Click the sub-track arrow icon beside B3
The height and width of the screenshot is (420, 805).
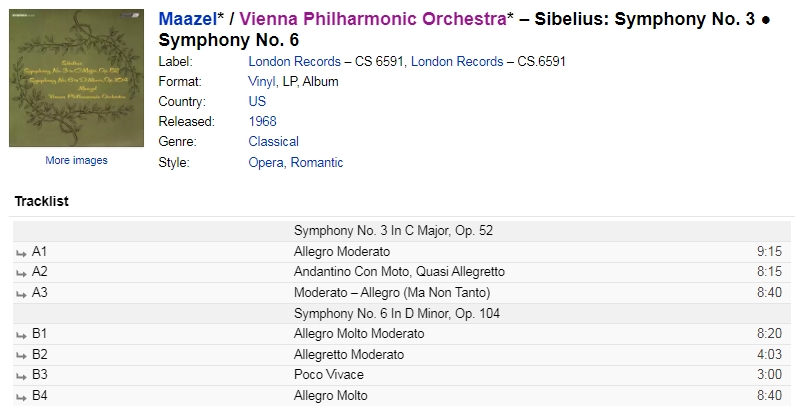coord(21,376)
